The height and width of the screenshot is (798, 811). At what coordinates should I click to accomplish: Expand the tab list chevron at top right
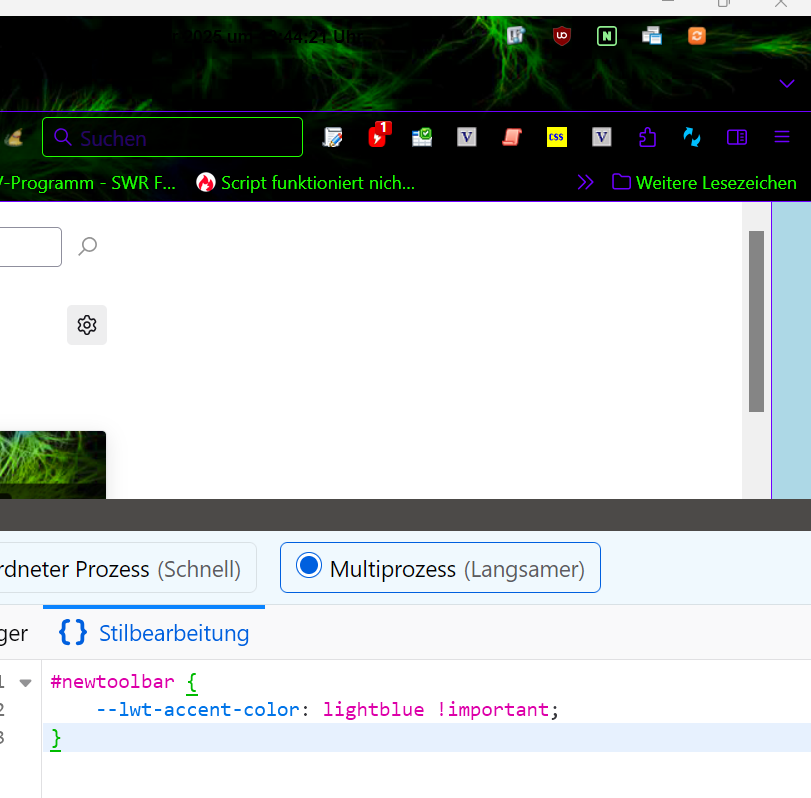(x=787, y=84)
